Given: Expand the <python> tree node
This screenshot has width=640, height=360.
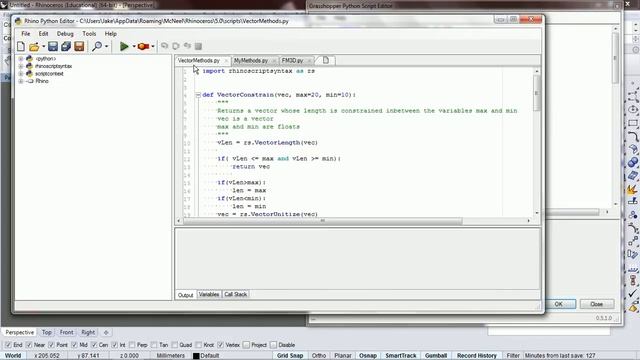Looking at the screenshot, I should [x=21, y=59].
